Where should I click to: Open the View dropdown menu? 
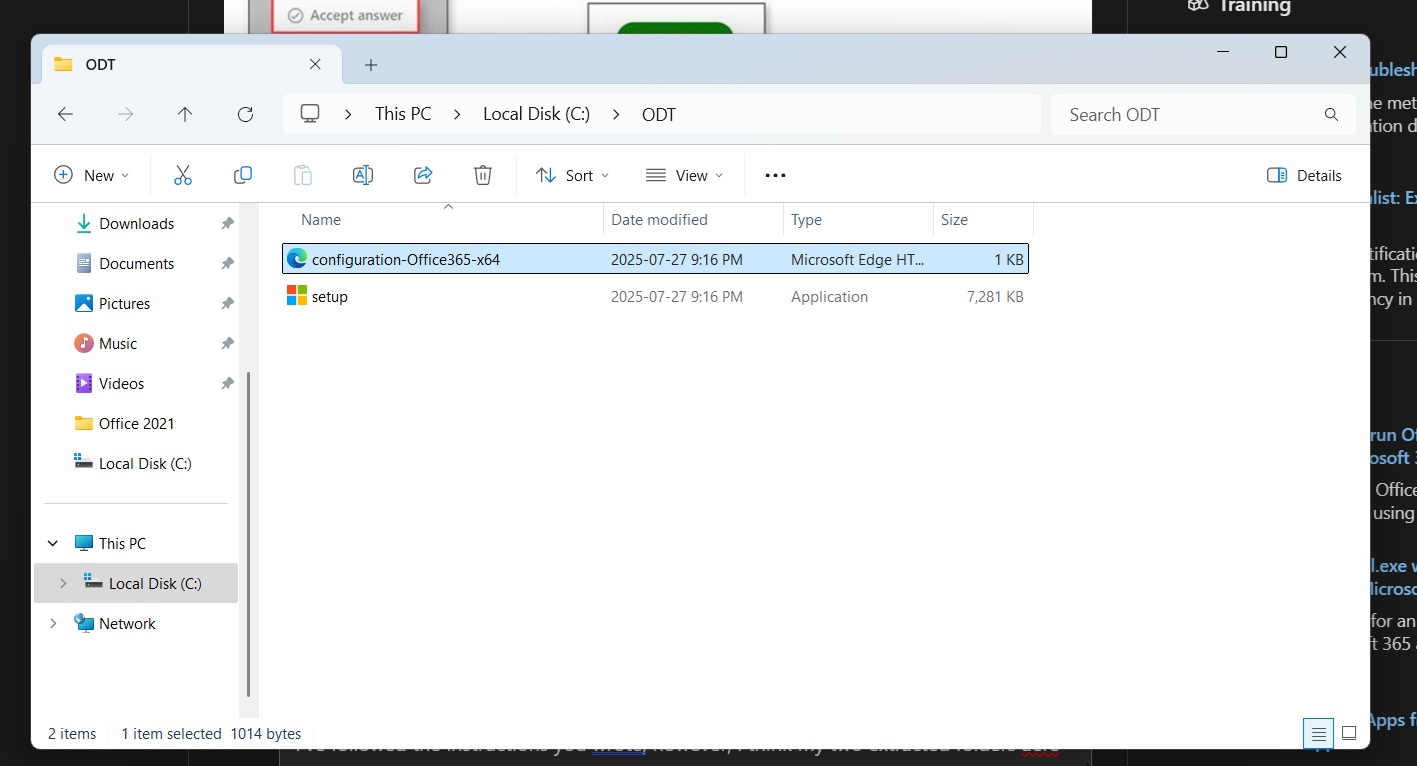[684, 175]
